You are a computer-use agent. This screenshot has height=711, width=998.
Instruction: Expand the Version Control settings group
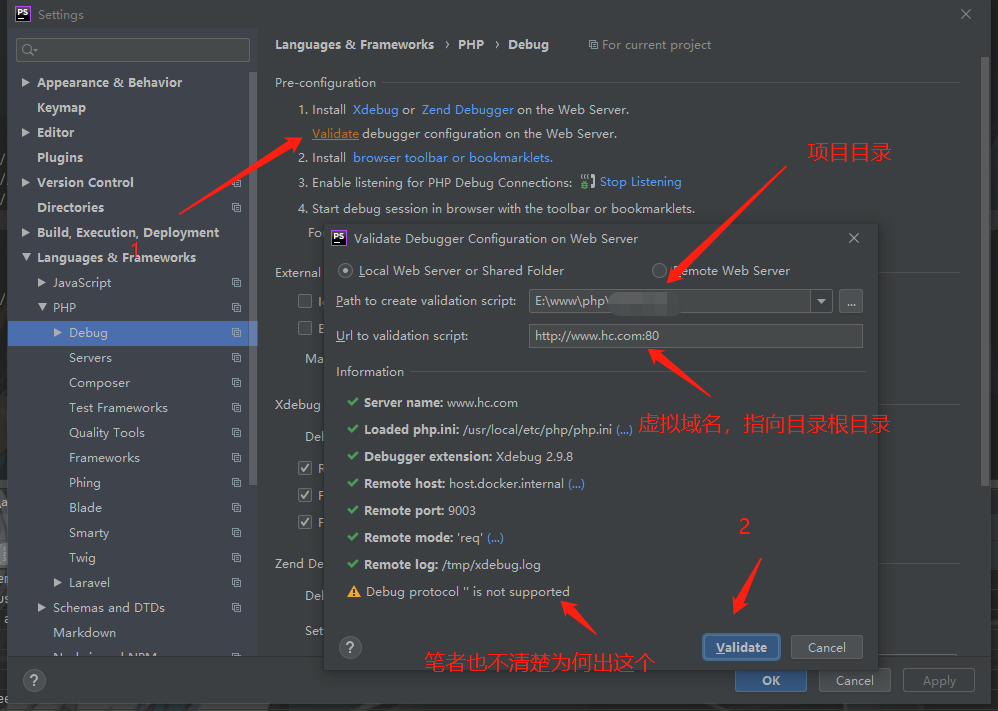[25, 182]
